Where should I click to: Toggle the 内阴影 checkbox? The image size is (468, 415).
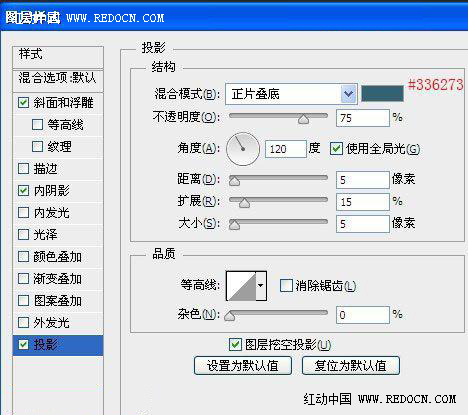point(23,191)
